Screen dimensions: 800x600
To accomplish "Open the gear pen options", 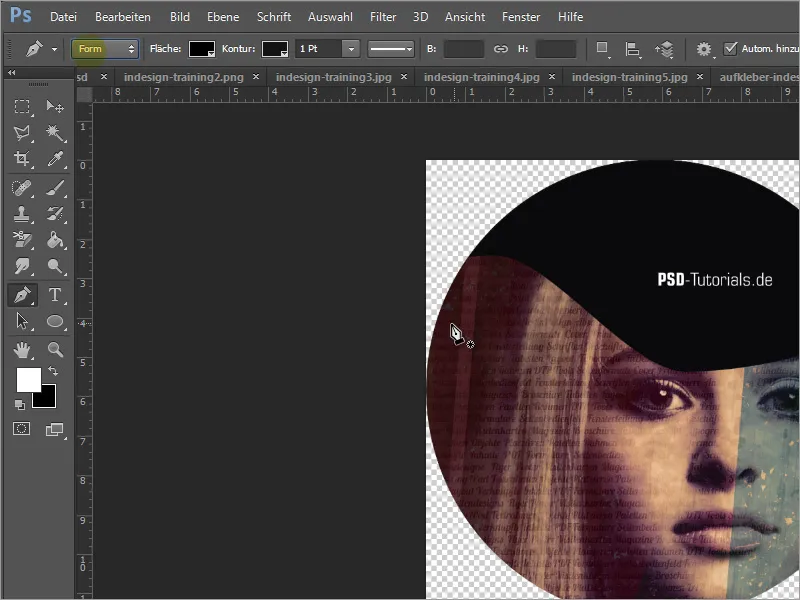I will (704, 49).
